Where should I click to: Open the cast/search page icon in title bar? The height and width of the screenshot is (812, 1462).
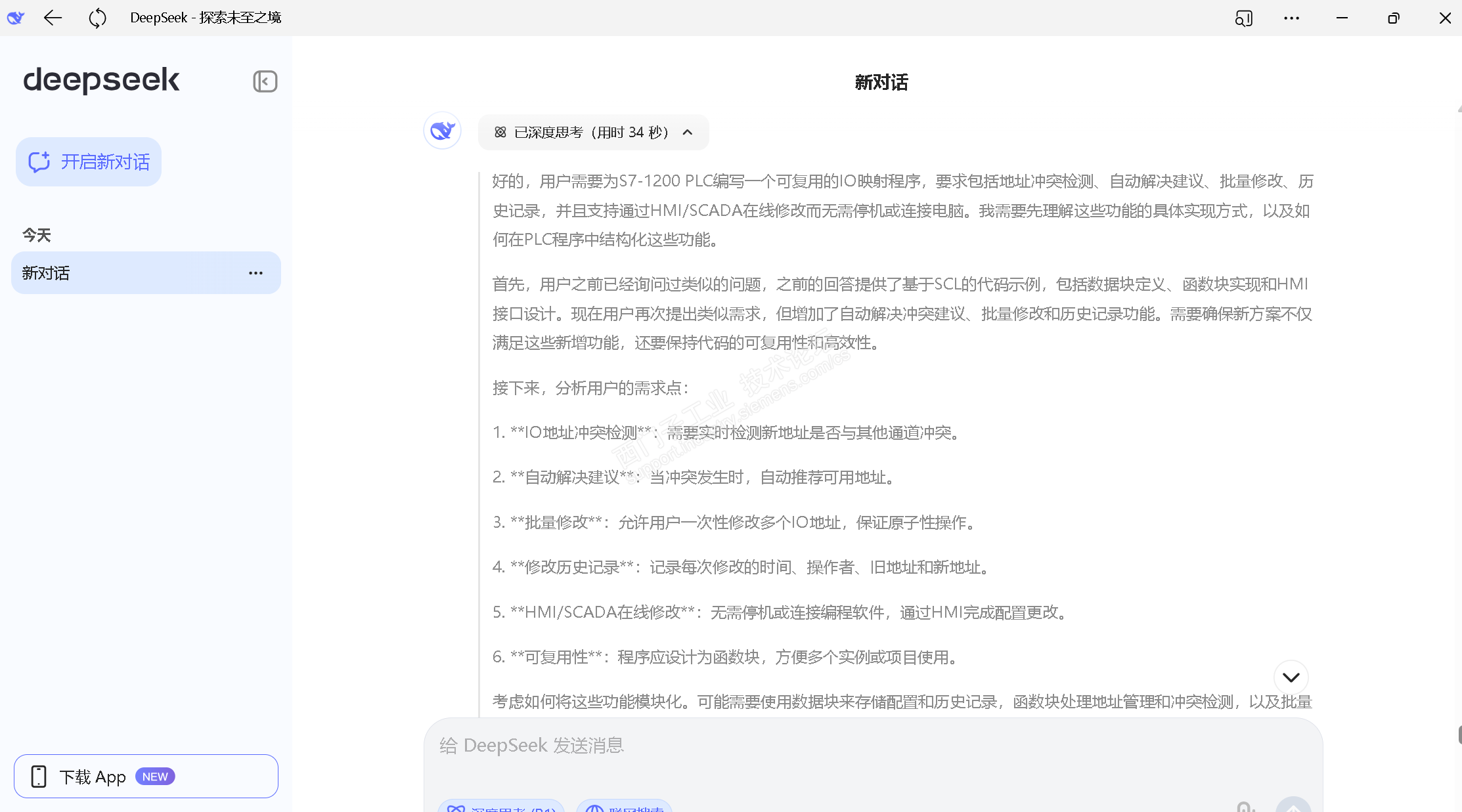[1243, 18]
